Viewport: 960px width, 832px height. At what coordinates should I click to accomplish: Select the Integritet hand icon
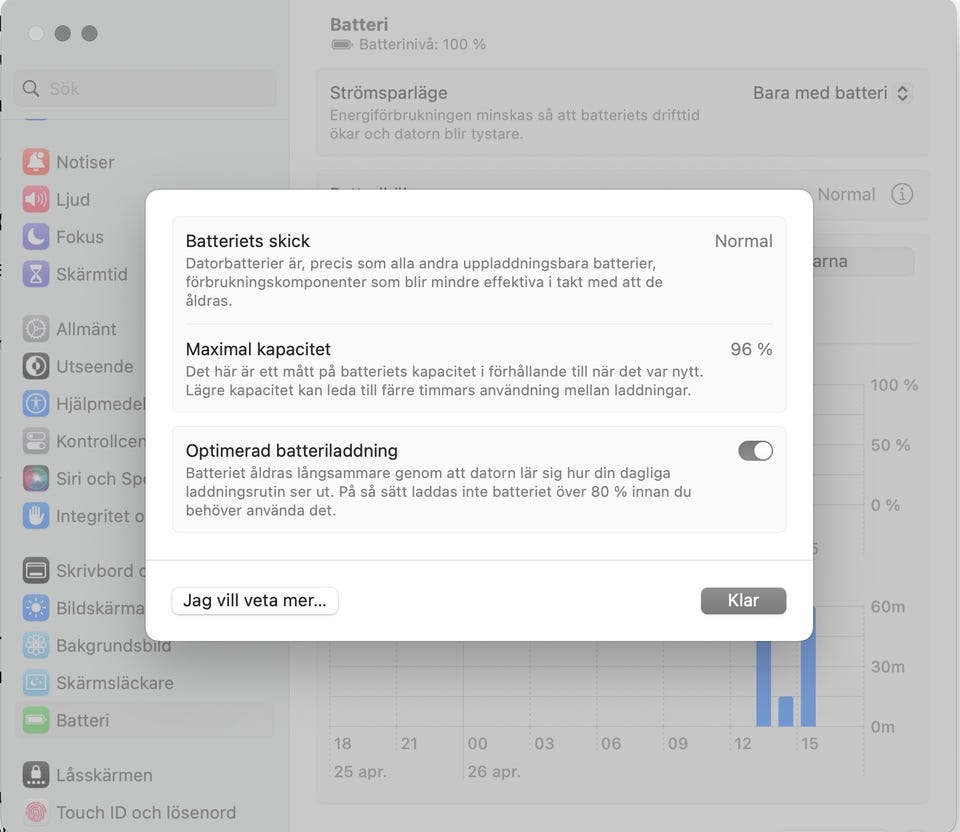[36, 515]
